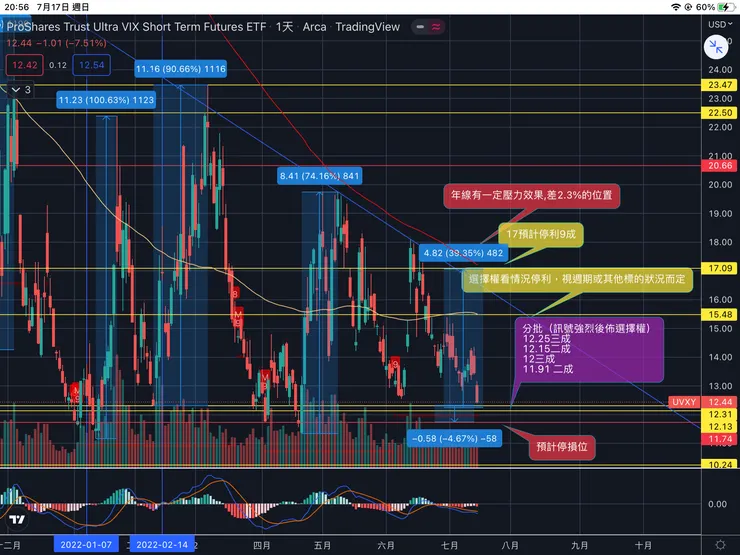Click the 十月 label on time axis
Image resolution: width=740 pixels, height=555 pixels.
pos(643,545)
